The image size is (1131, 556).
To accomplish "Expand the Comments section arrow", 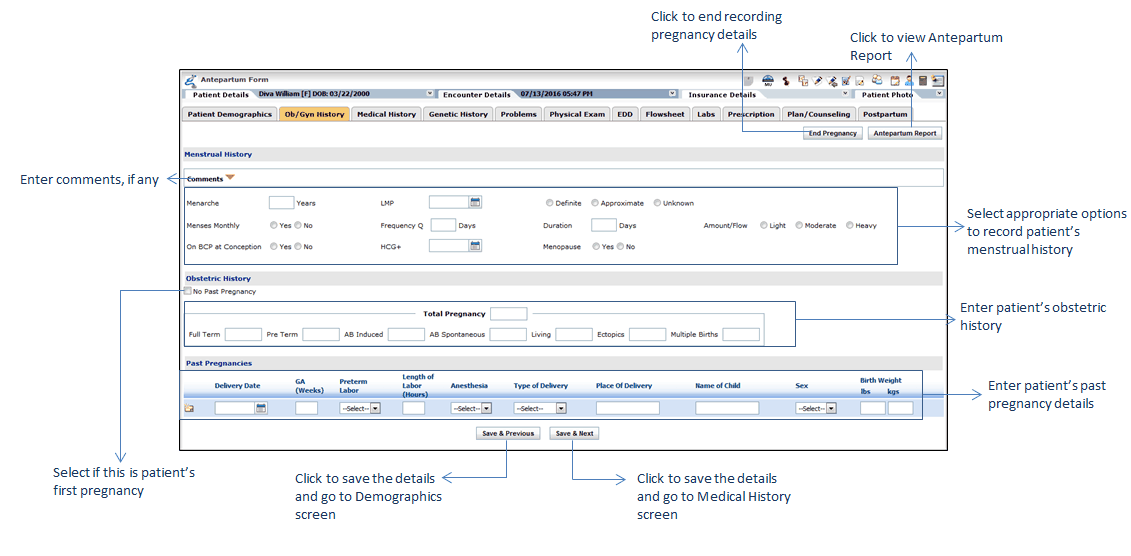I will [230, 178].
